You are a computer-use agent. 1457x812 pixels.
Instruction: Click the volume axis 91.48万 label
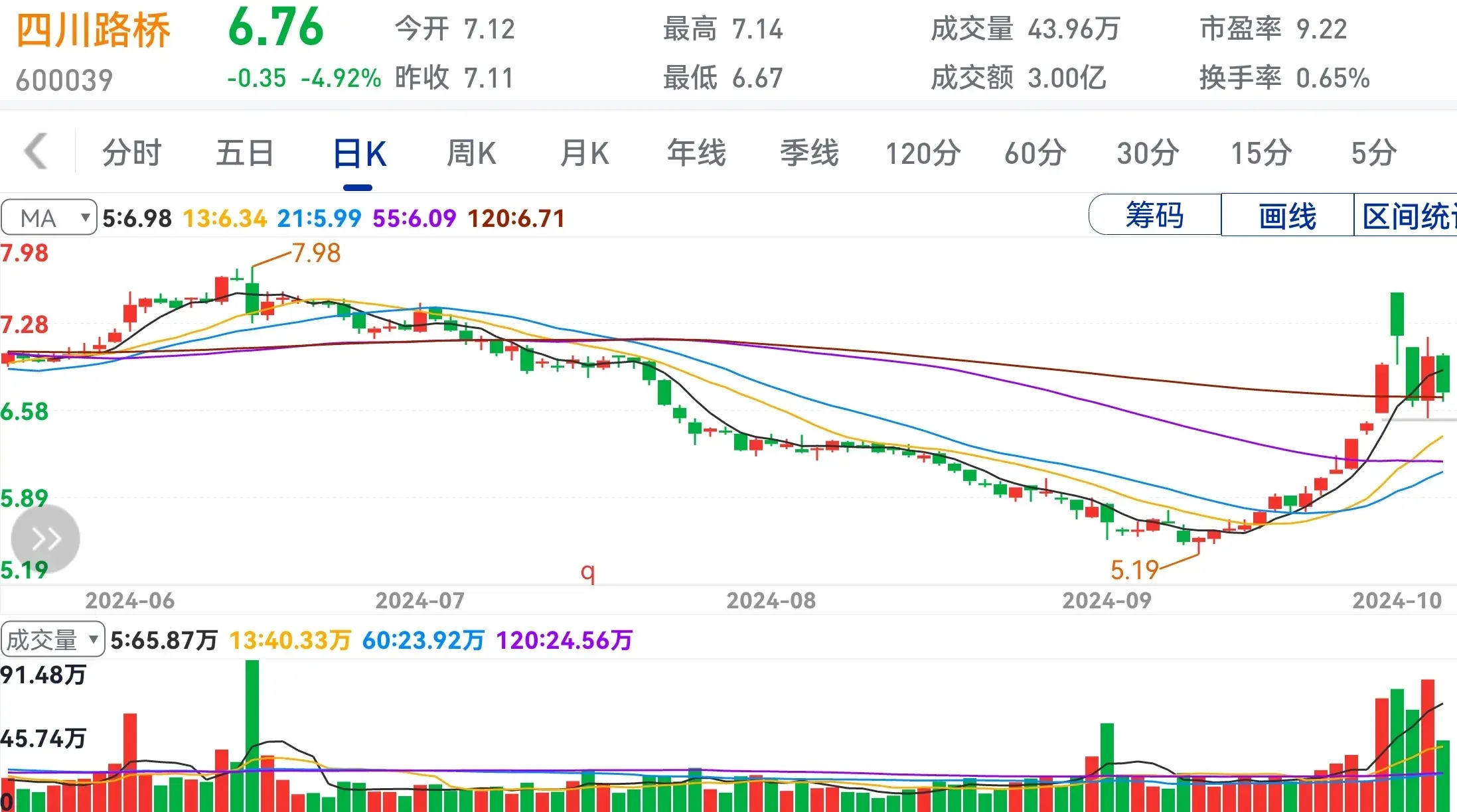click(x=43, y=675)
